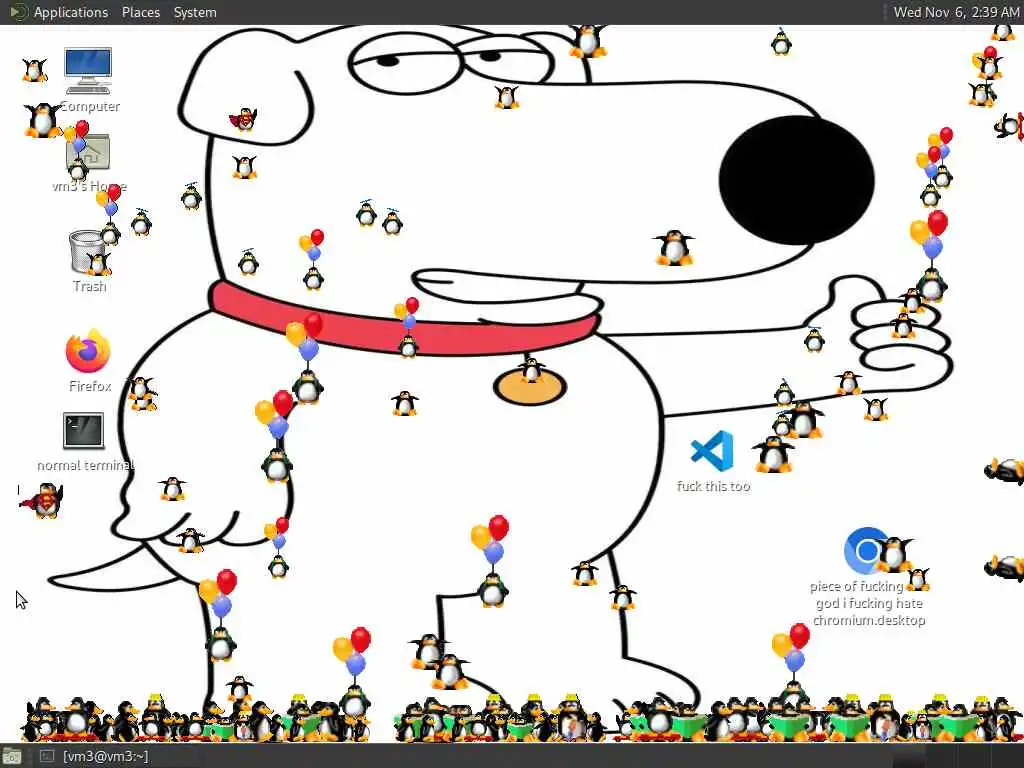
Task: Open the Computer desktop icon
Action: pyautogui.click(x=88, y=71)
